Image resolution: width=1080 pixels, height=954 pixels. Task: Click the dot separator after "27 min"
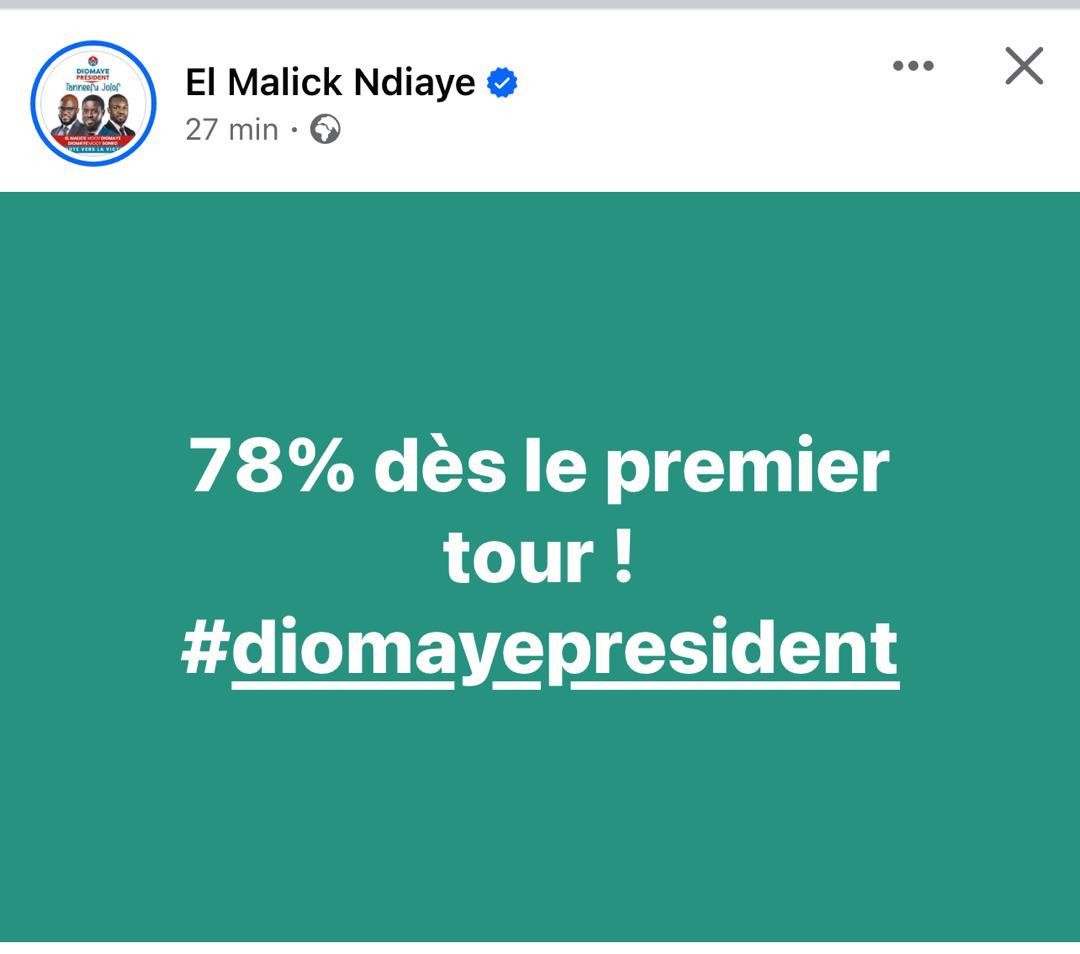pos(295,130)
